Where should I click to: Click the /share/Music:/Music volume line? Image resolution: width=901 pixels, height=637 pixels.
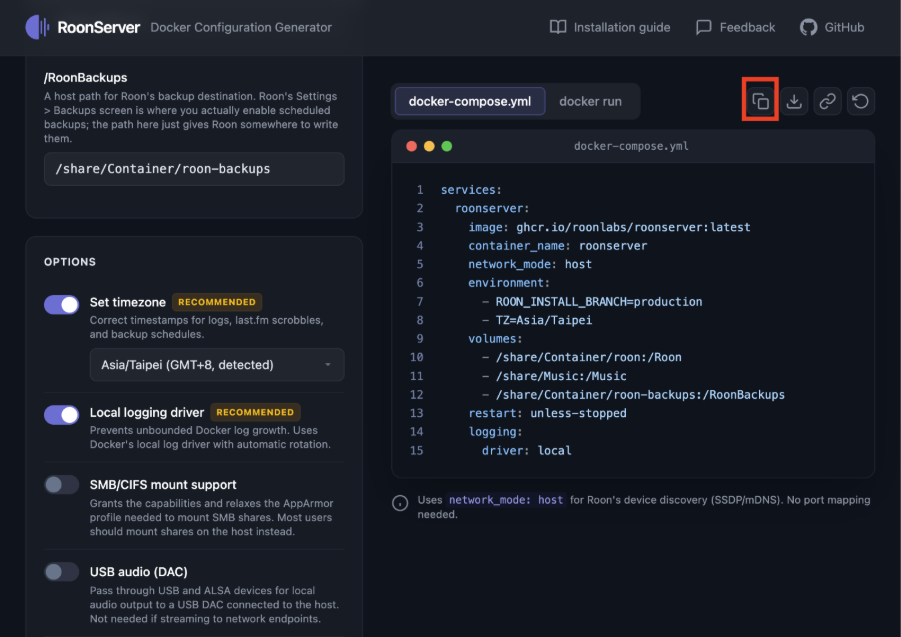554,376
